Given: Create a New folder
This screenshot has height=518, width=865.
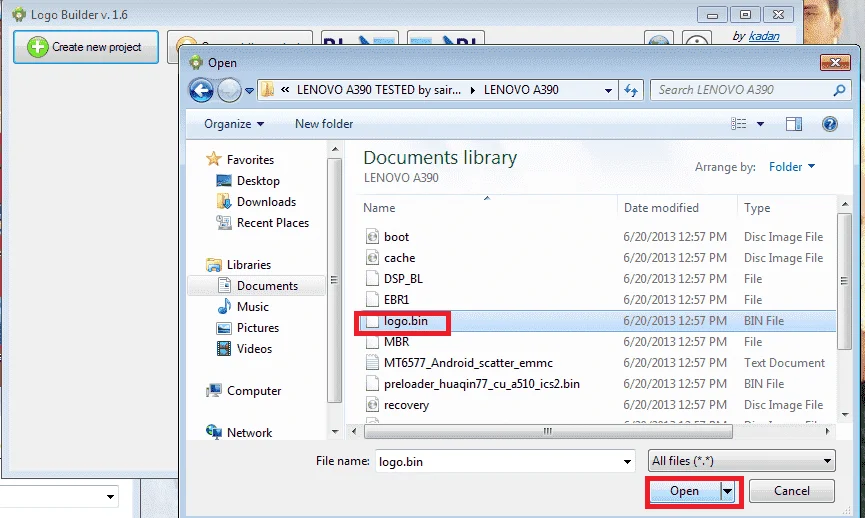Looking at the screenshot, I should pos(324,124).
